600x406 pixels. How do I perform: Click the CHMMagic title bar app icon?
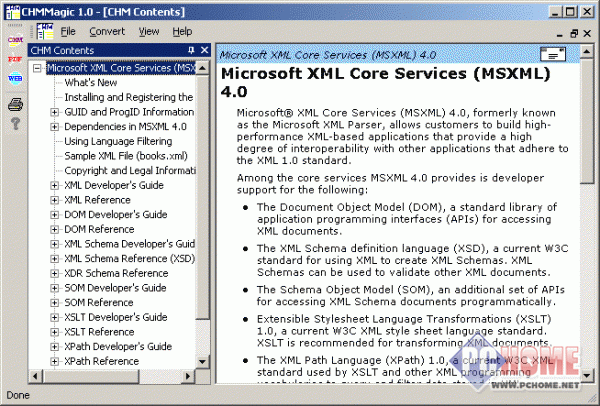(12, 11)
